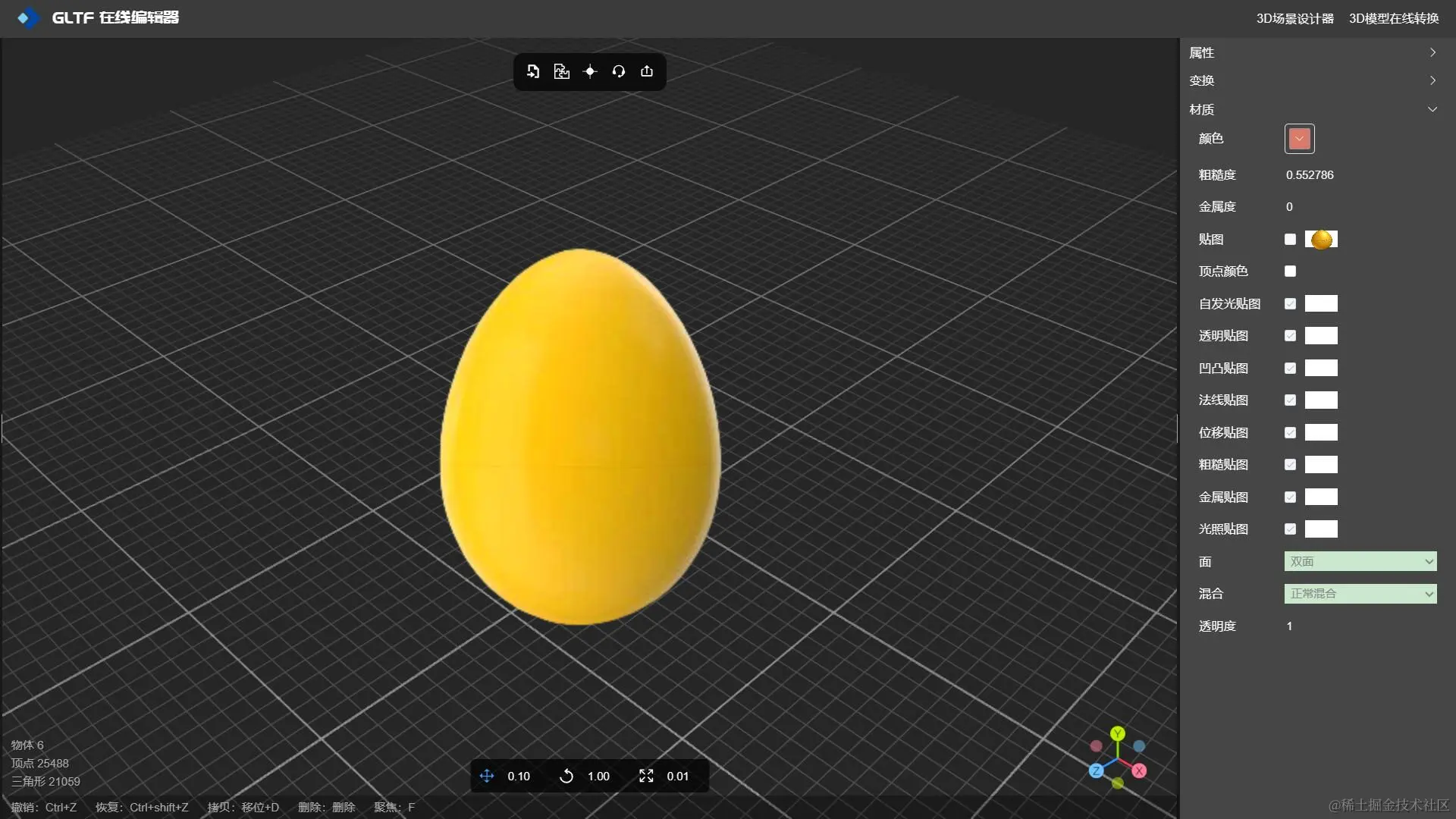The height and width of the screenshot is (819, 1456).
Task: Toggle the 位移贴图 checkbox
Action: coord(1290,433)
